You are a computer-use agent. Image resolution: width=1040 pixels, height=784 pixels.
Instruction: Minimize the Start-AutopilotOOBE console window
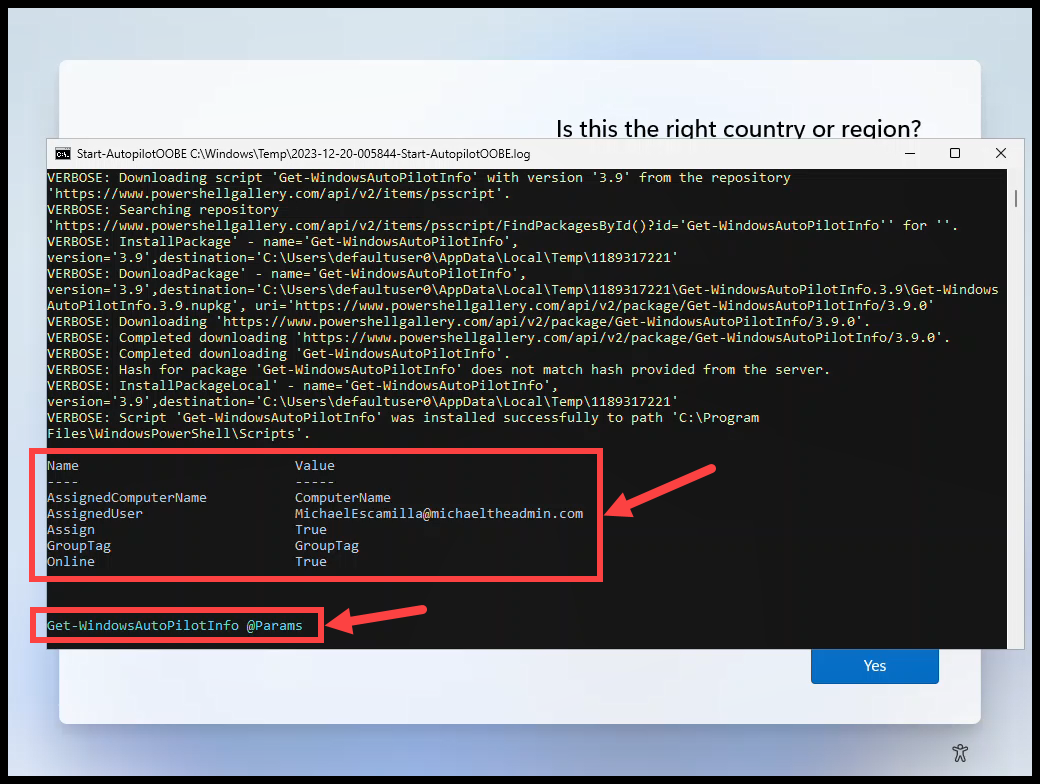click(909, 153)
